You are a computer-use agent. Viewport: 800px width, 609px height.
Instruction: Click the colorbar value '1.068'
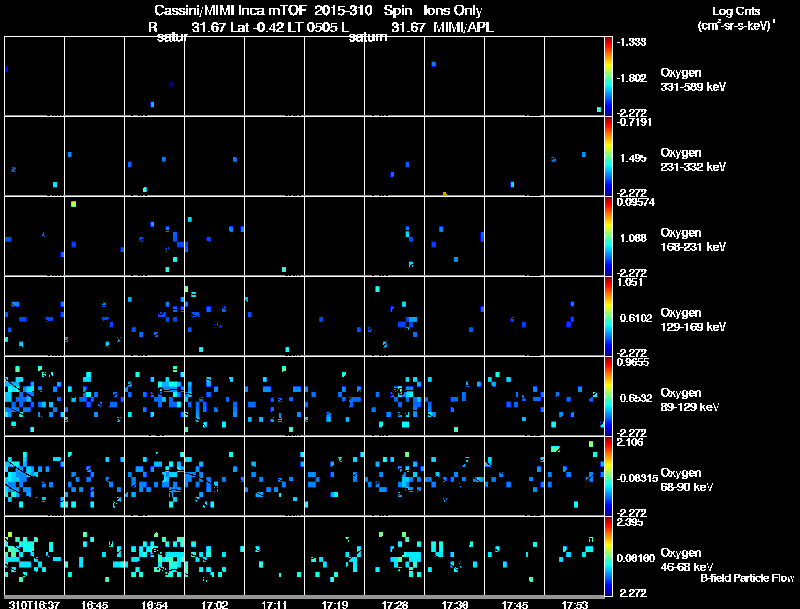633,238
